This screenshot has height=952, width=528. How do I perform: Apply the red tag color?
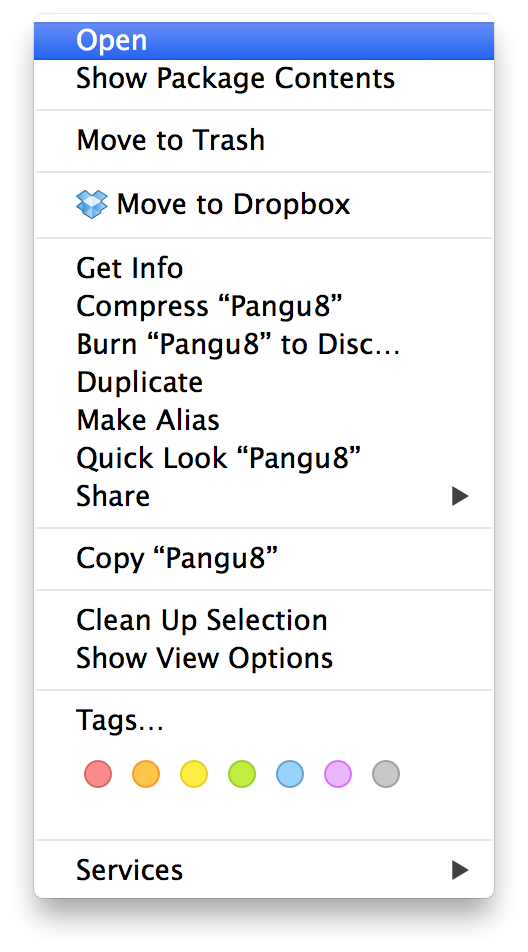coord(98,775)
